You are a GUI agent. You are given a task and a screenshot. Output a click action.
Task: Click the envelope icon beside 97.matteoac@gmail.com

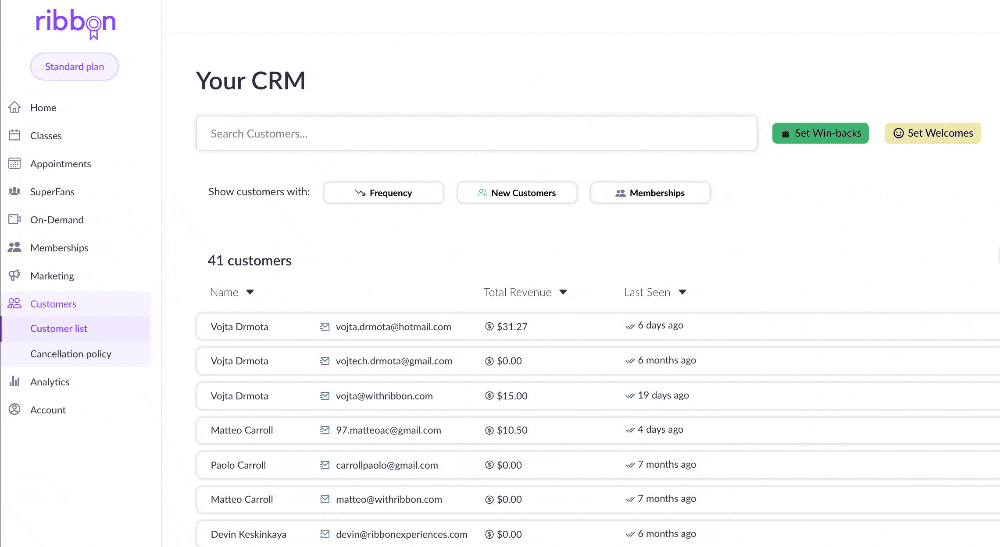click(325, 430)
